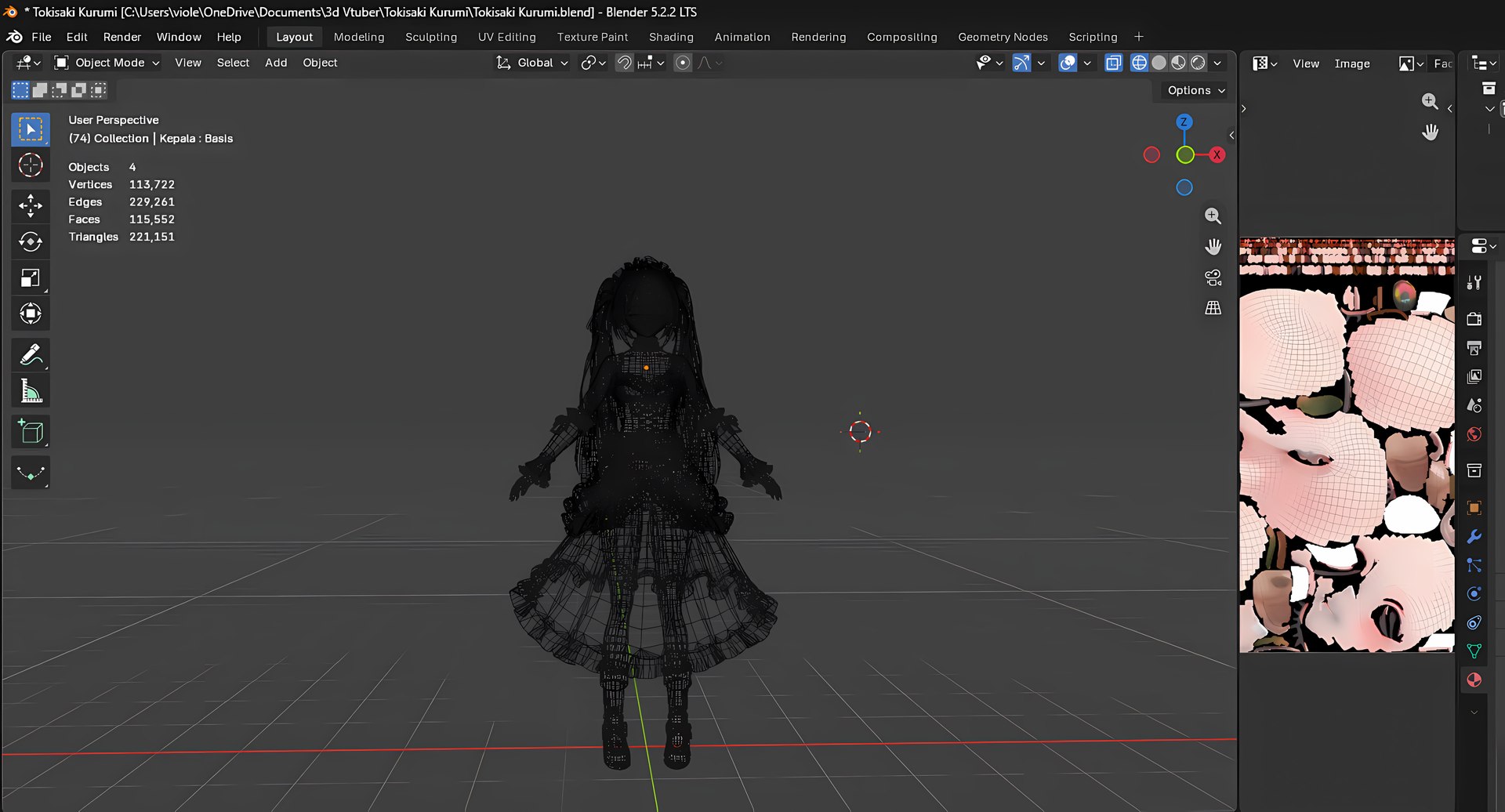Pick the Annotate pencil tool
1505x812 pixels.
(x=31, y=355)
